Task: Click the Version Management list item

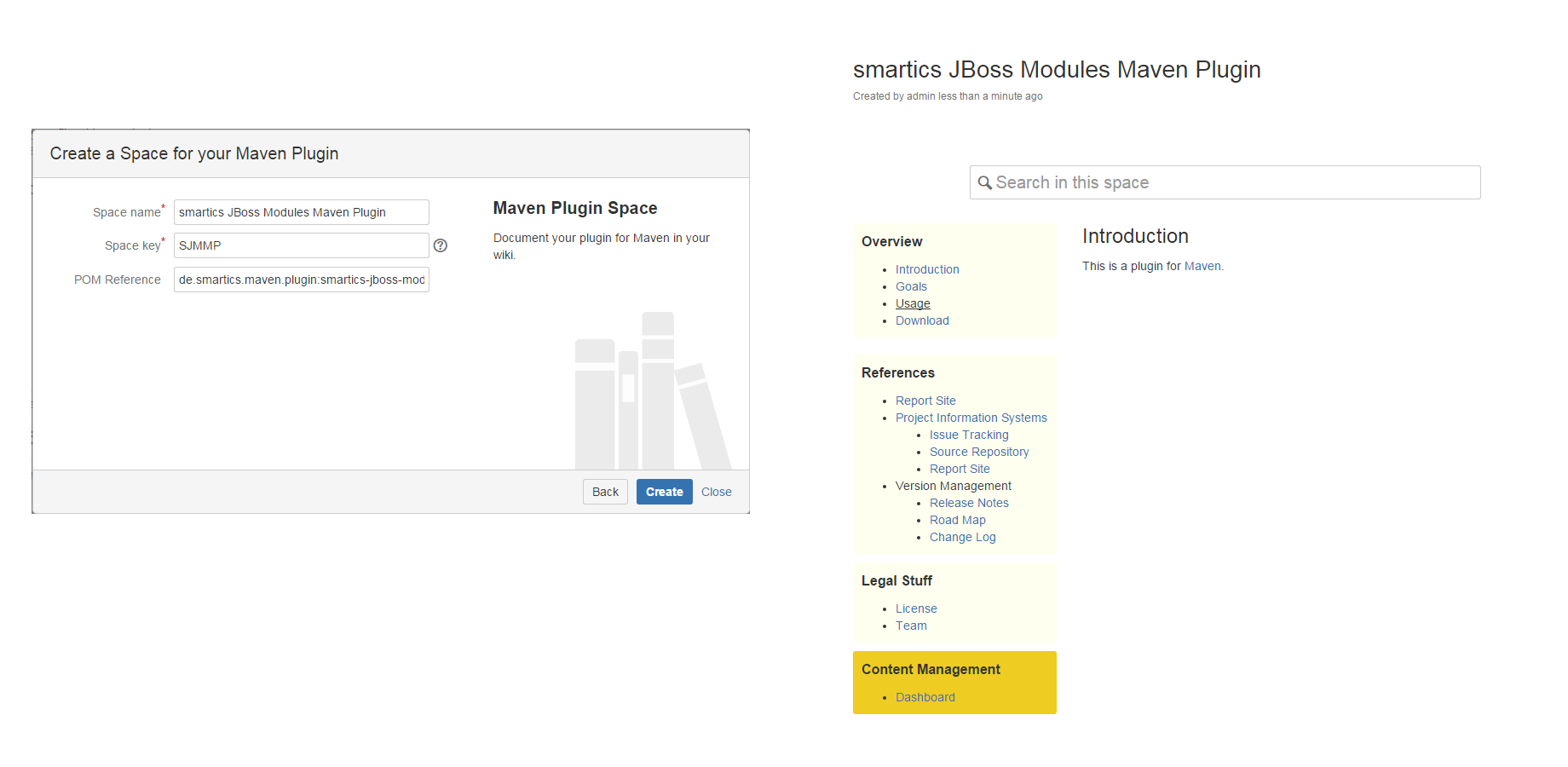Action: 954,486
